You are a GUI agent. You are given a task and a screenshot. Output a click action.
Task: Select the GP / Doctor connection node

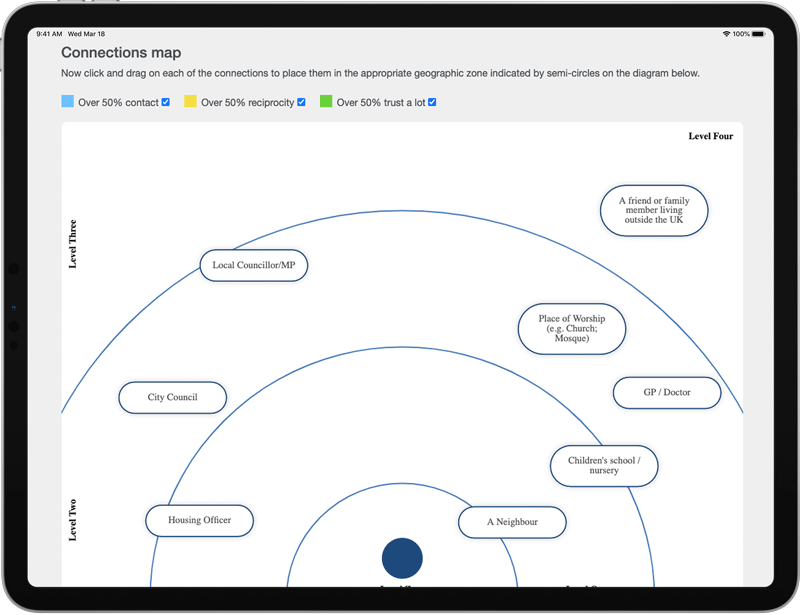(667, 393)
